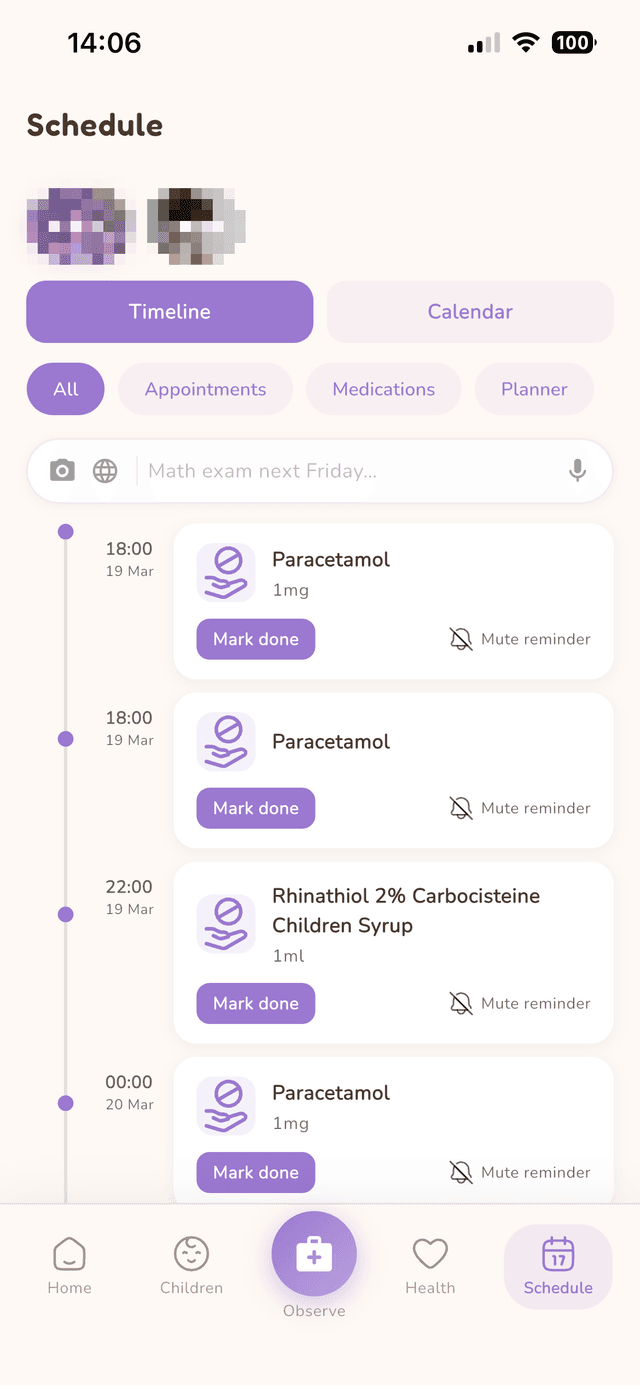Click the medication icon on the Rhinathiol card
The width and height of the screenshot is (640, 1385).
[x=226, y=922]
